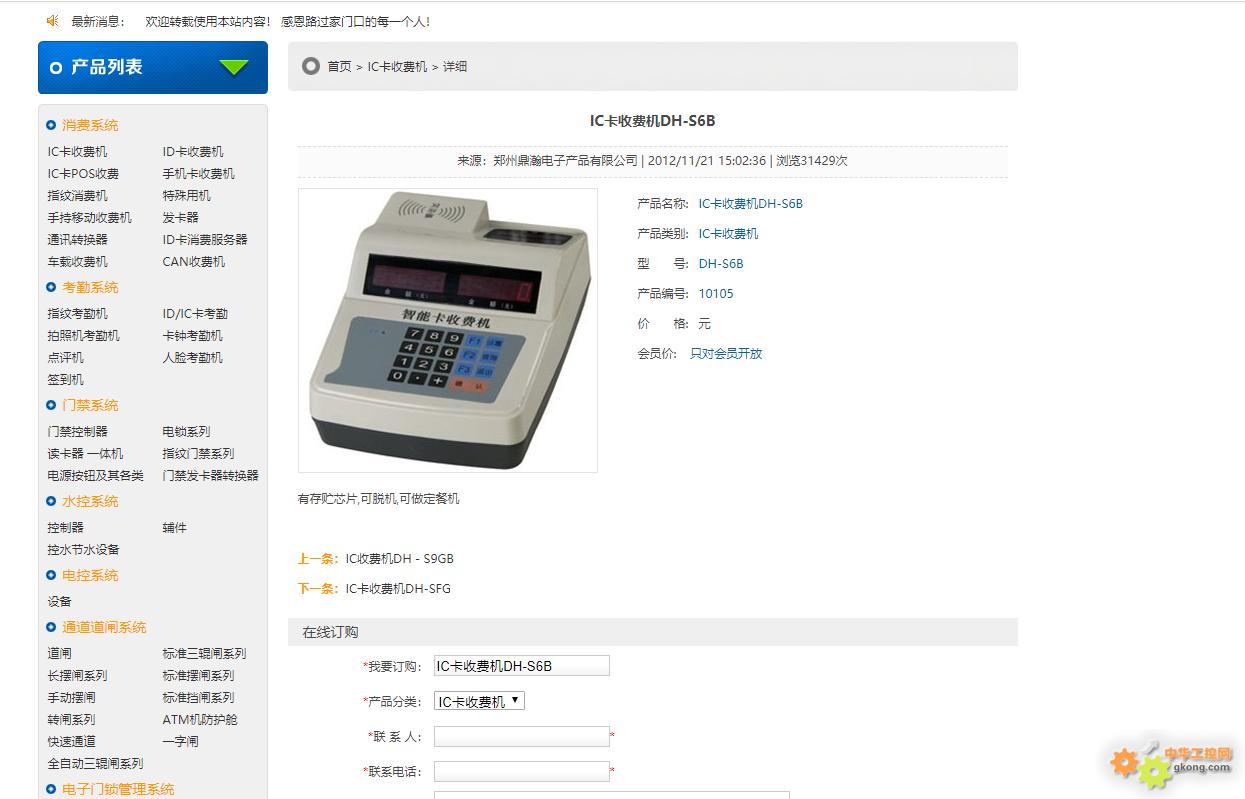Click the 只对会员开放 member price link
This screenshot has height=799, width=1245.
[726, 353]
